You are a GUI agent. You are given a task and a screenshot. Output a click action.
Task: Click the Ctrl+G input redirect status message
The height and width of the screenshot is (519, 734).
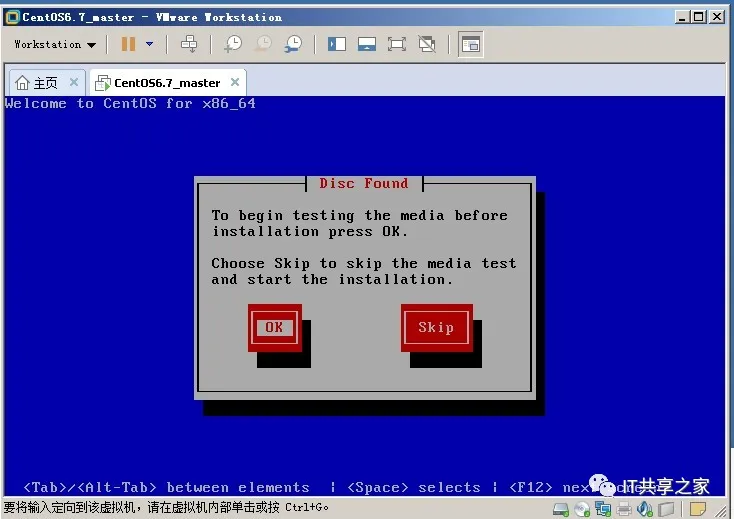point(166,507)
